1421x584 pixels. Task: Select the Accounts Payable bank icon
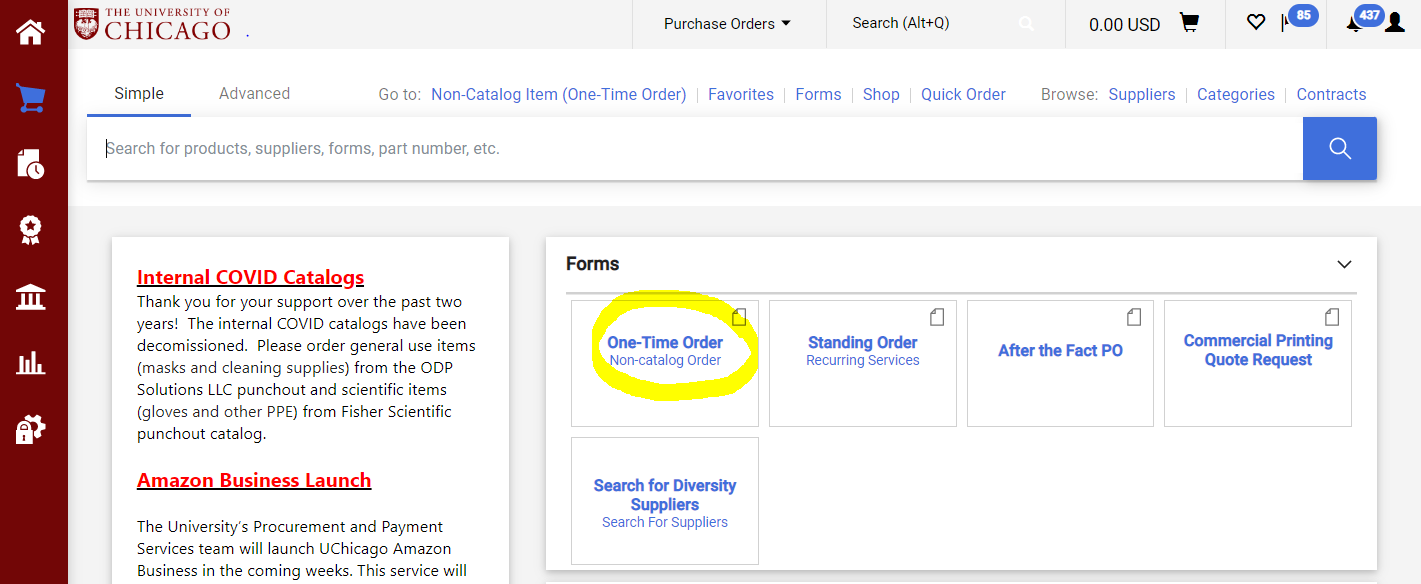coord(29,296)
